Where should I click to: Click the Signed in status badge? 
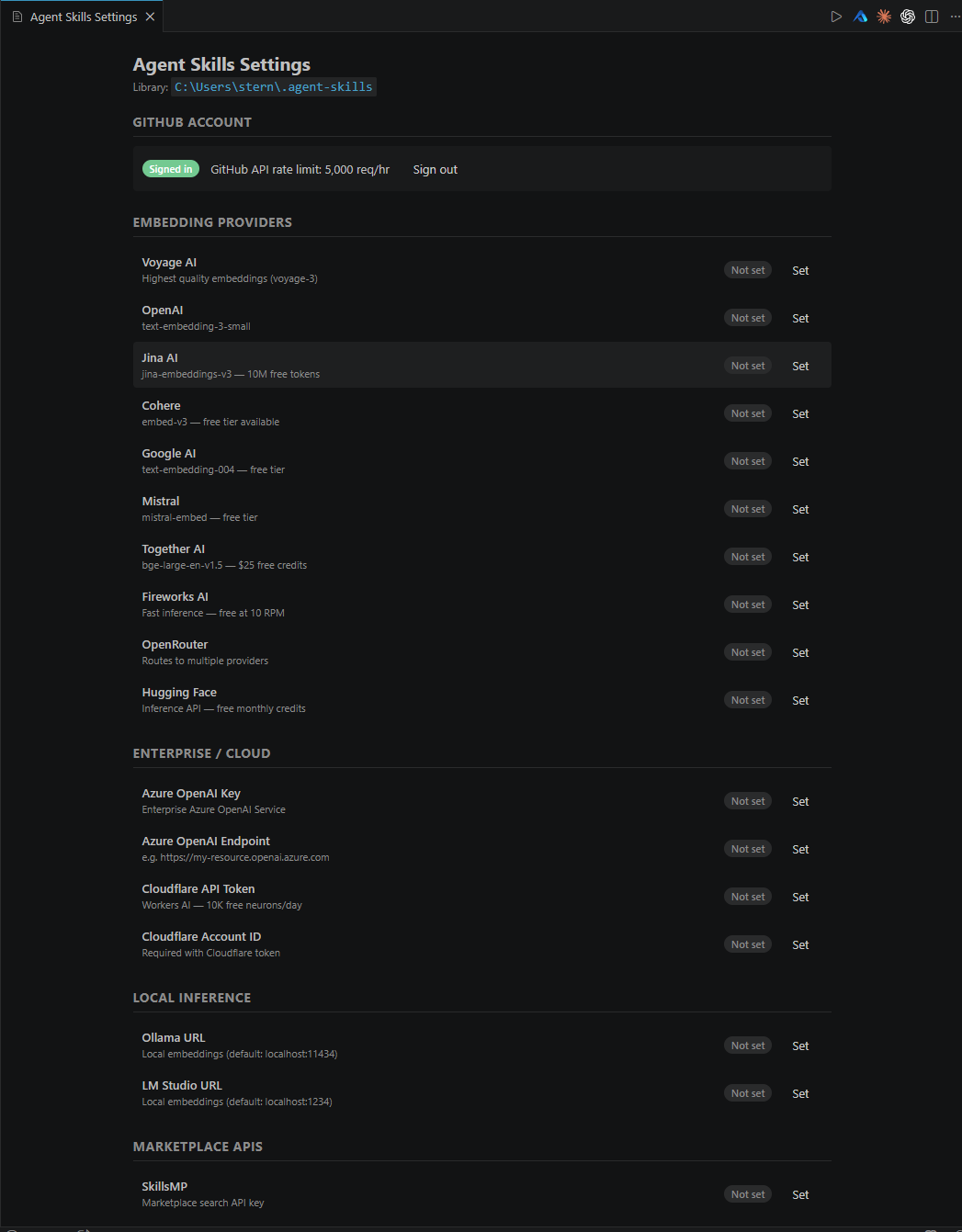[x=170, y=169]
